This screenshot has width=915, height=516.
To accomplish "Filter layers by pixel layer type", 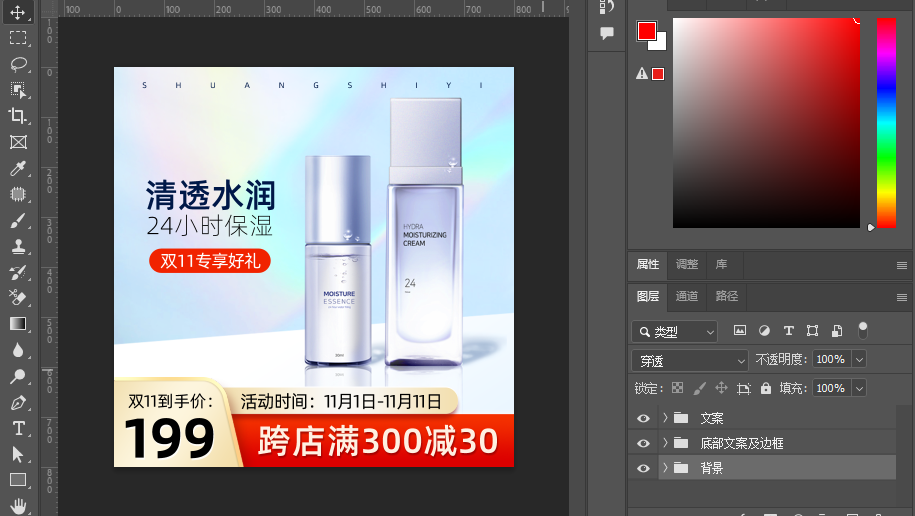I will point(739,330).
